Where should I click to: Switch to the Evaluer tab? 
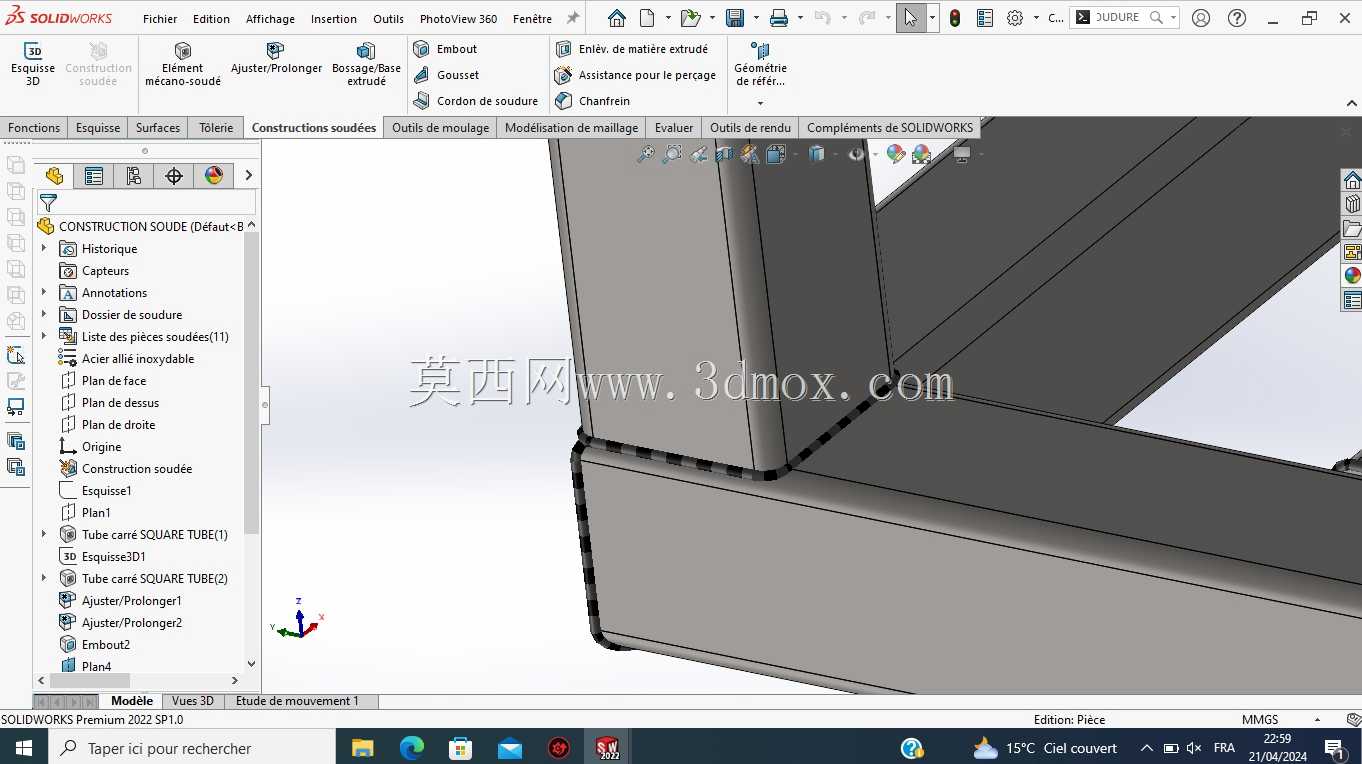point(674,128)
